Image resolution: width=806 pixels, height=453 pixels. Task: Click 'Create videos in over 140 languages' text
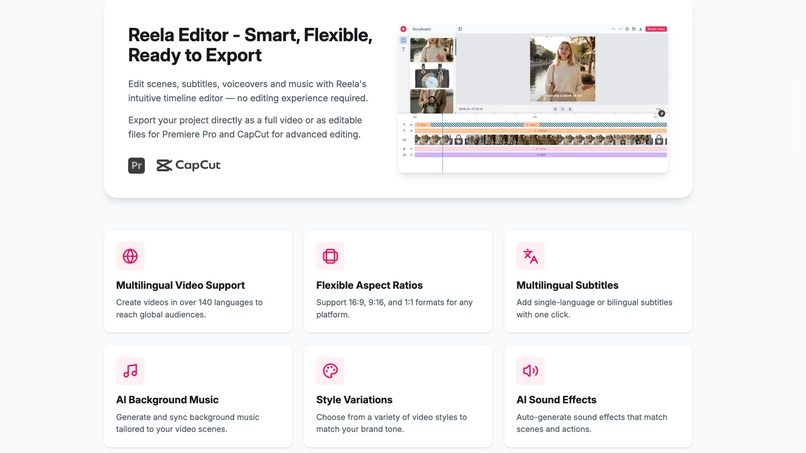(189, 309)
